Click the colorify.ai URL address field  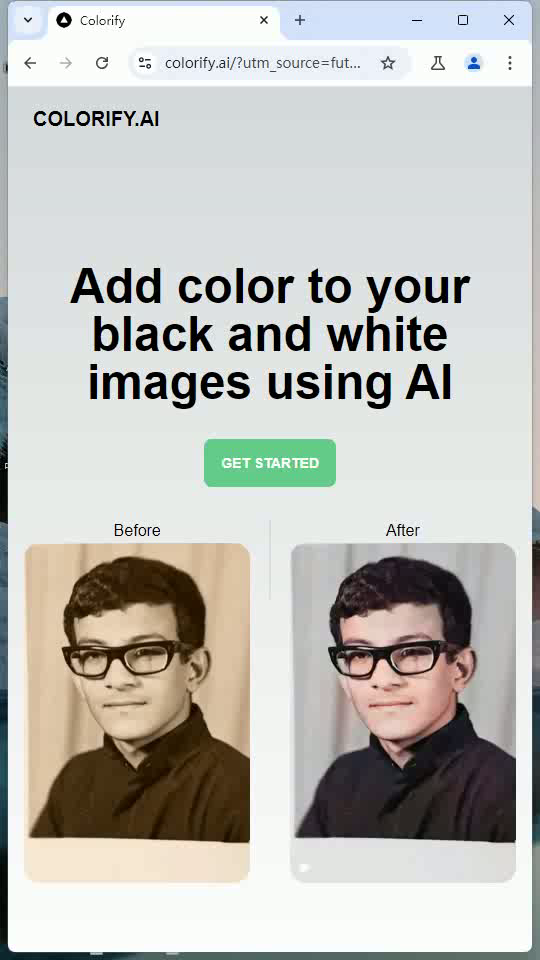click(263, 63)
